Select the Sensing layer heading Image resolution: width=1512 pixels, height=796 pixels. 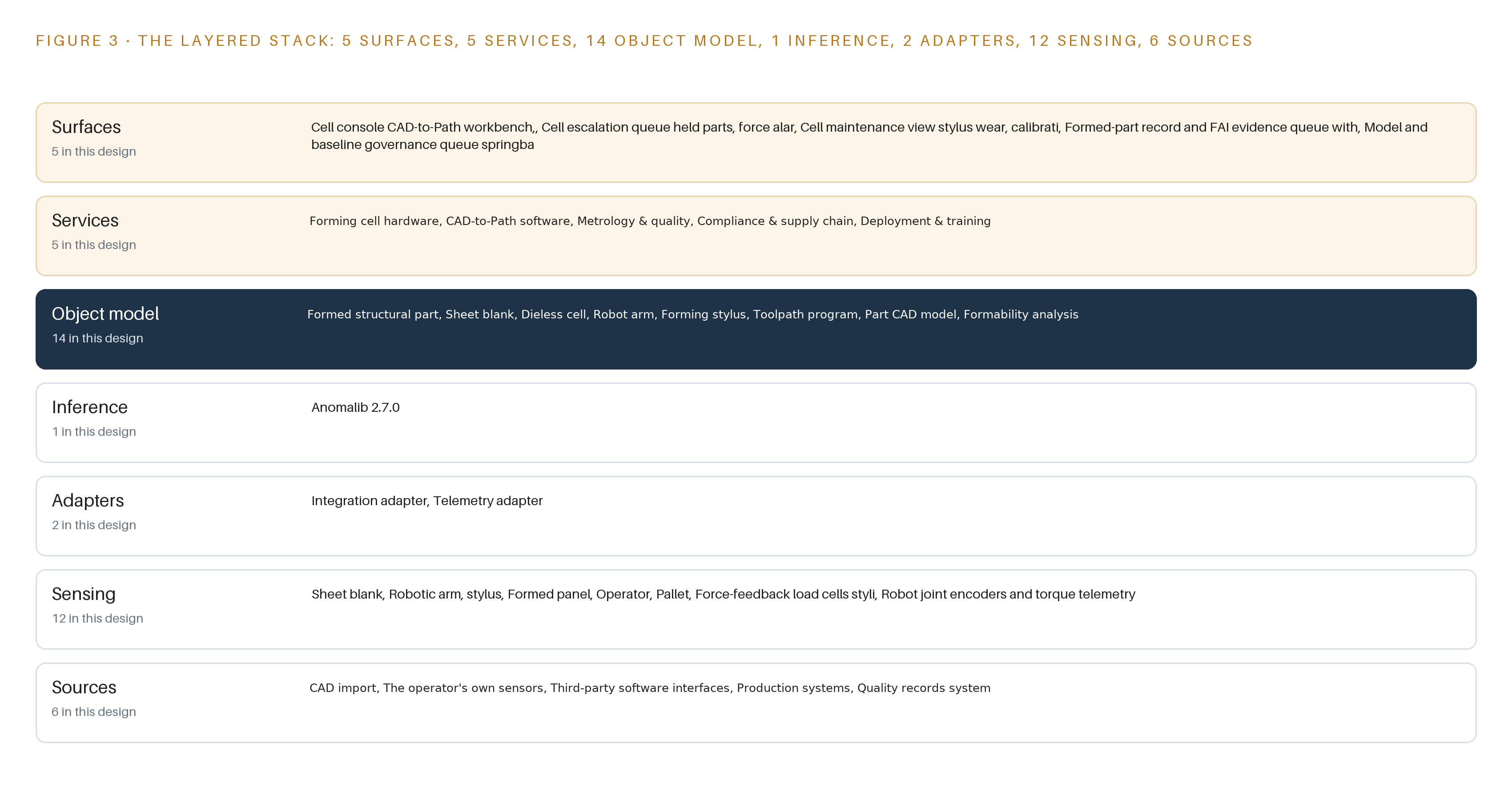pos(83,594)
